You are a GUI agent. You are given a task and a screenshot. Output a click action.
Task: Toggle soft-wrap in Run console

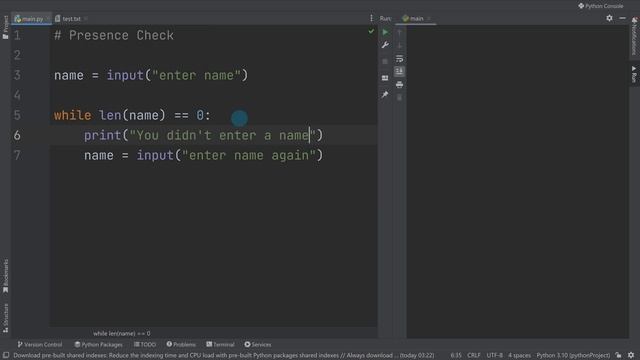[399, 59]
